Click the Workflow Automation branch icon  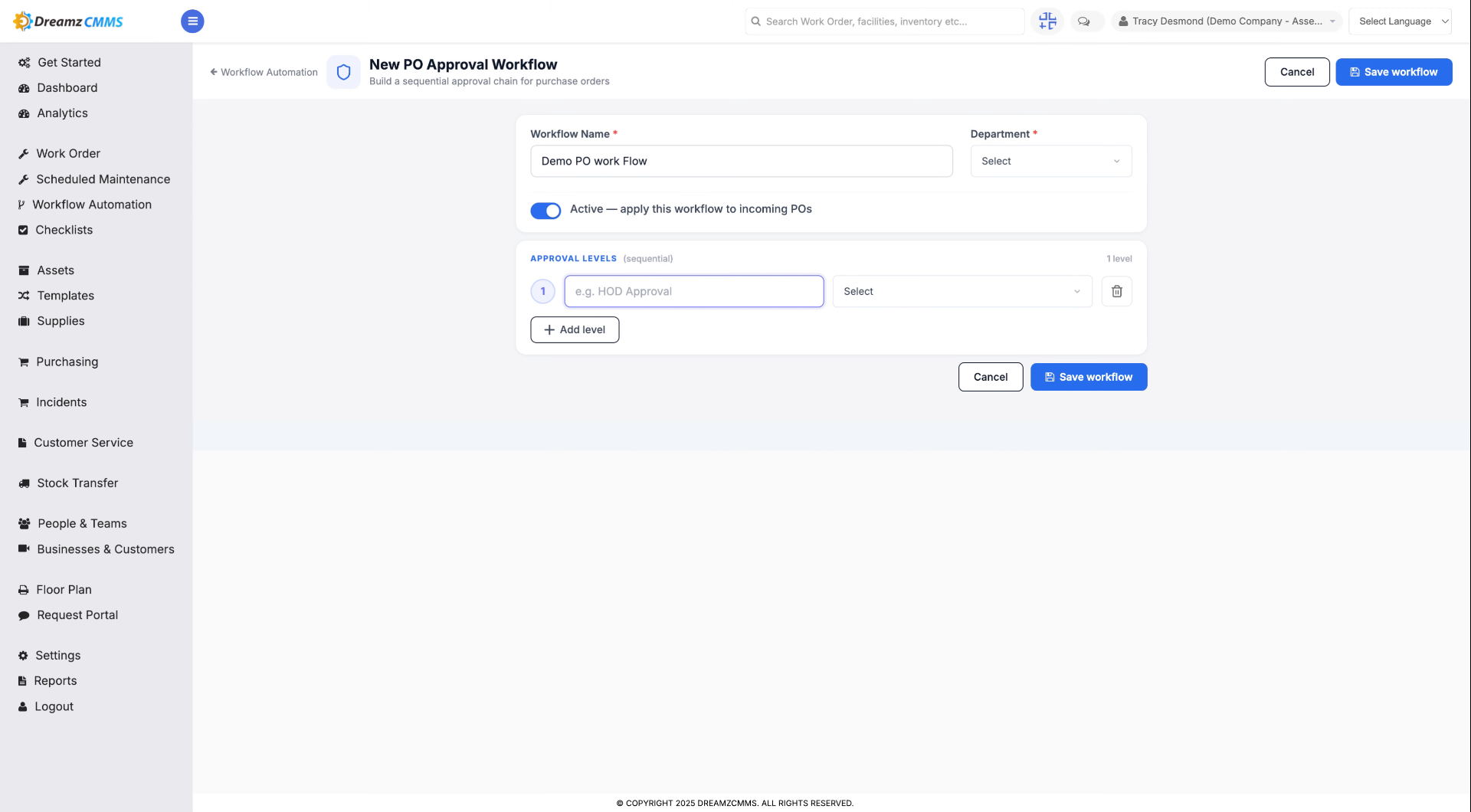click(21, 205)
